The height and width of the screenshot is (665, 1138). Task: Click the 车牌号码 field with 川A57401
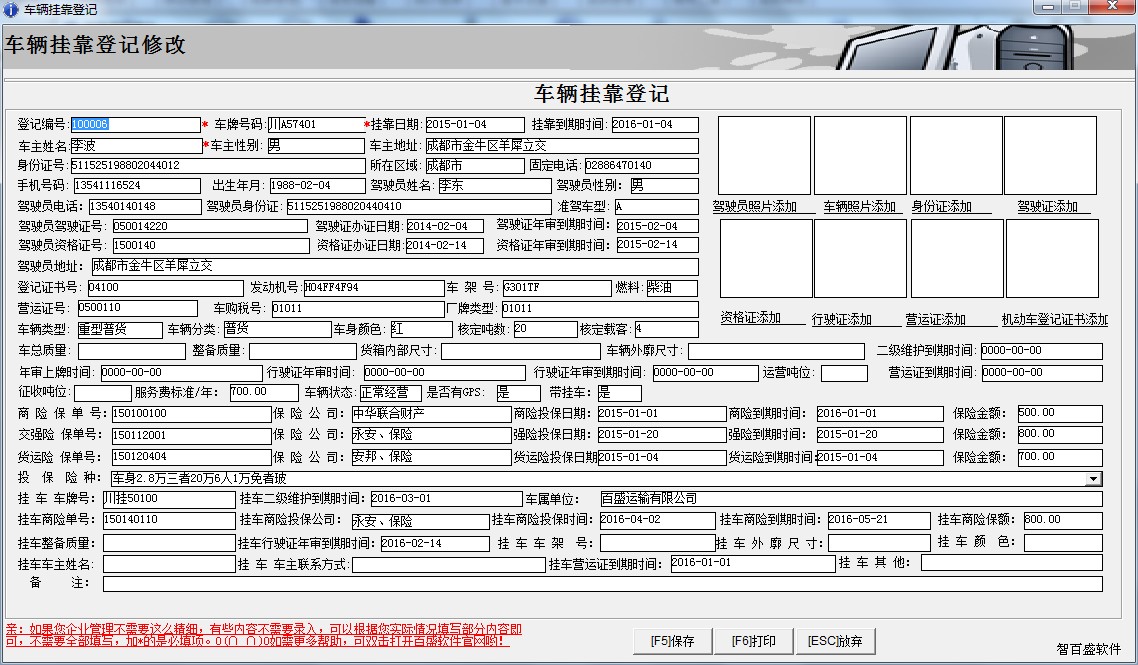[x=316, y=125]
